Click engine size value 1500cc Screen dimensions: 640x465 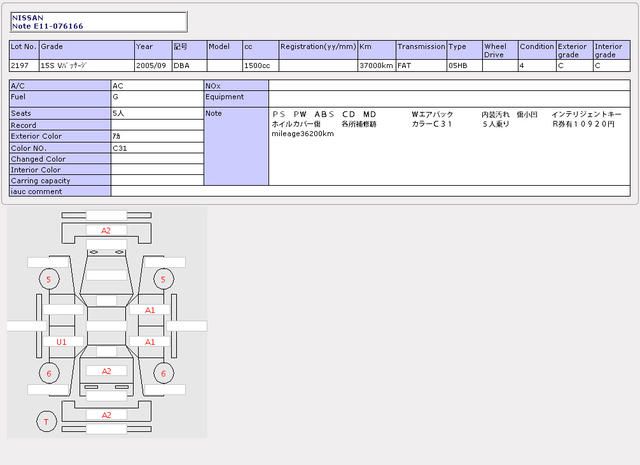tap(261, 66)
